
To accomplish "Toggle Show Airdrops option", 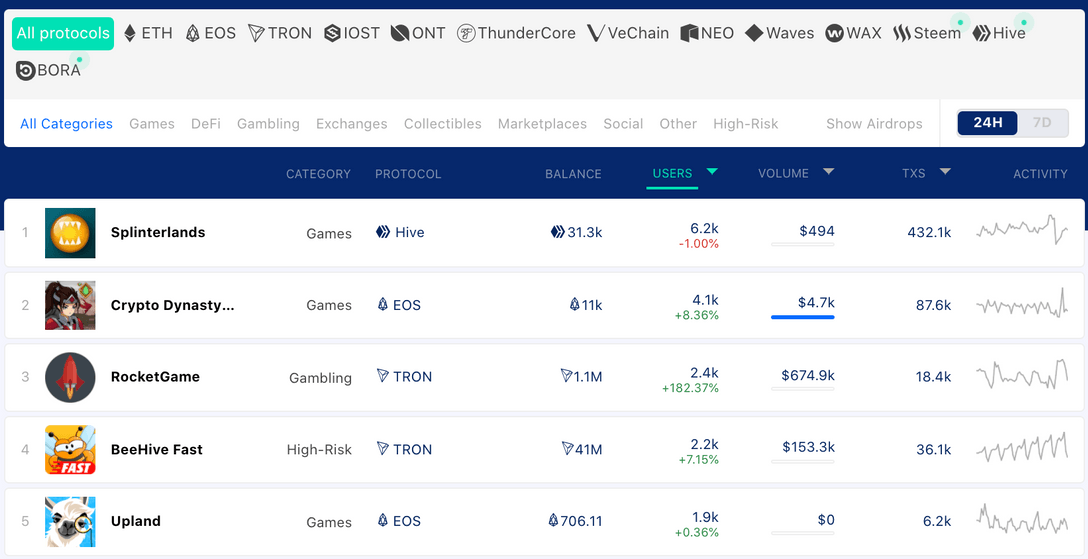I will click(874, 124).
